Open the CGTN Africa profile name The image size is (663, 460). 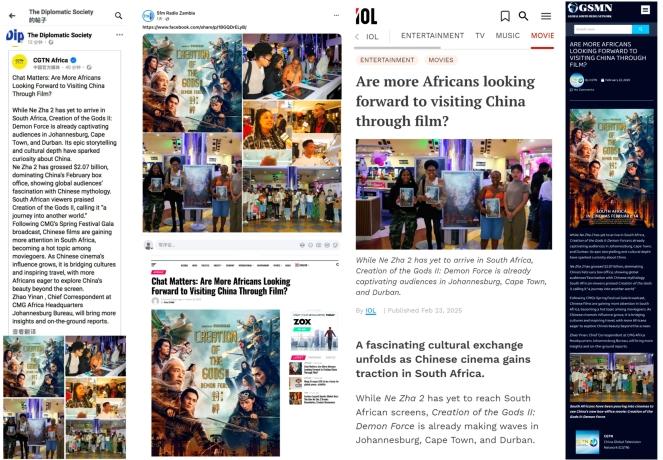pos(50,60)
